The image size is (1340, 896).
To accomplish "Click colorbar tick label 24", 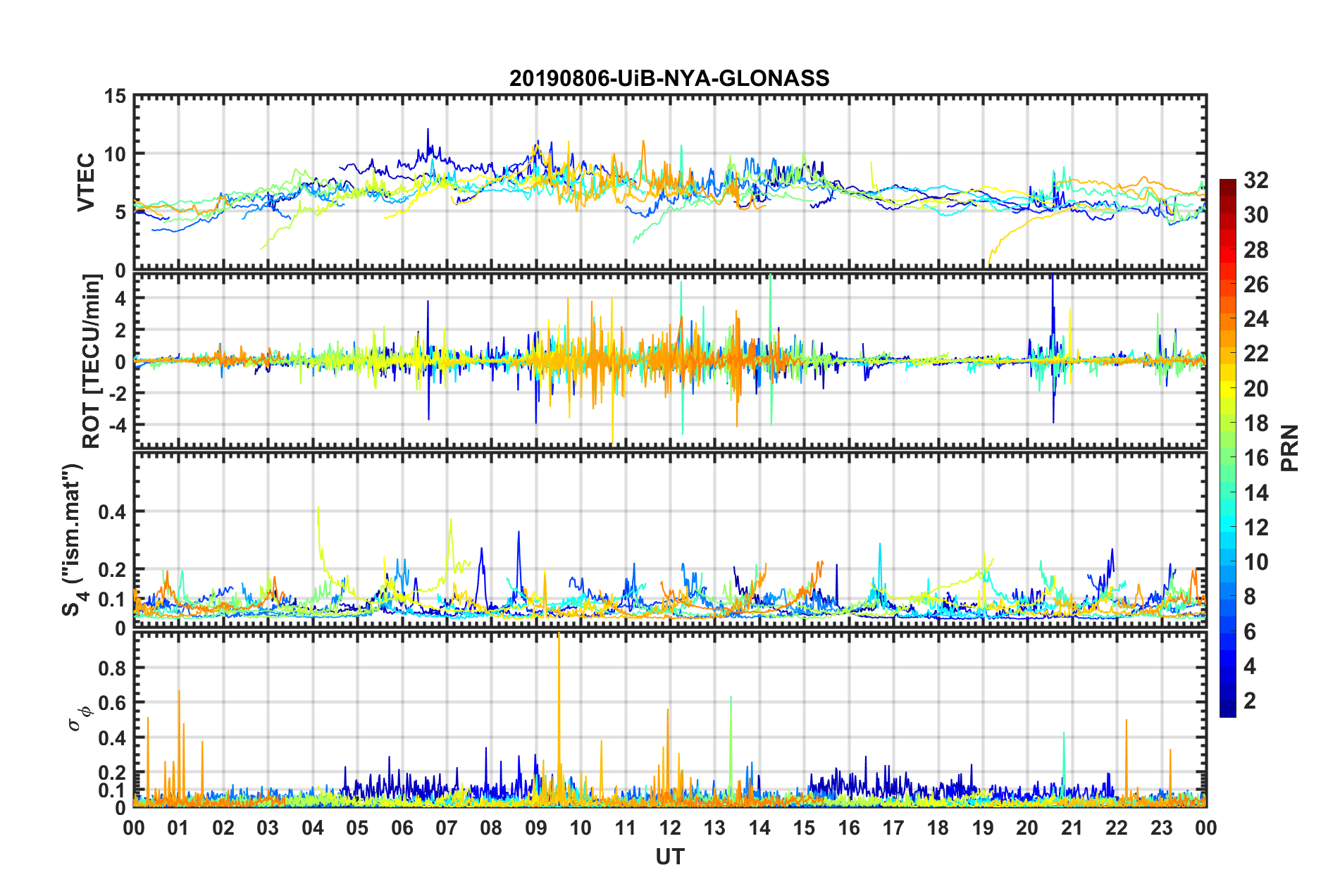I will (x=1255, y=319).
